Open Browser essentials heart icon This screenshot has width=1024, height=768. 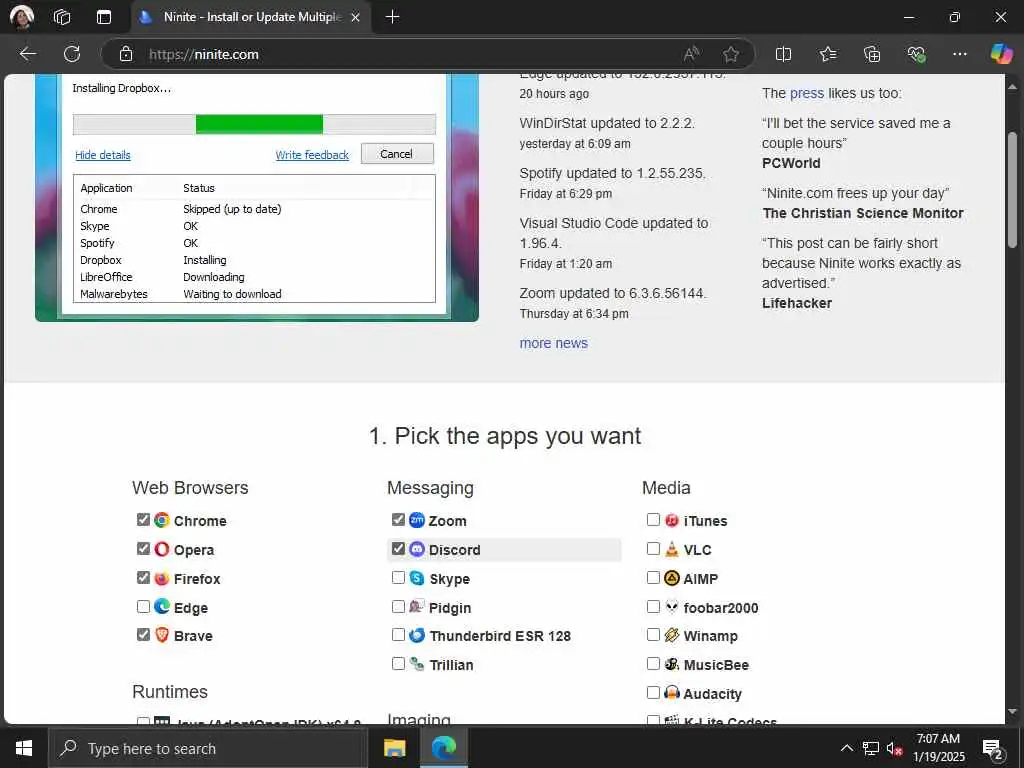coord(916,54)
